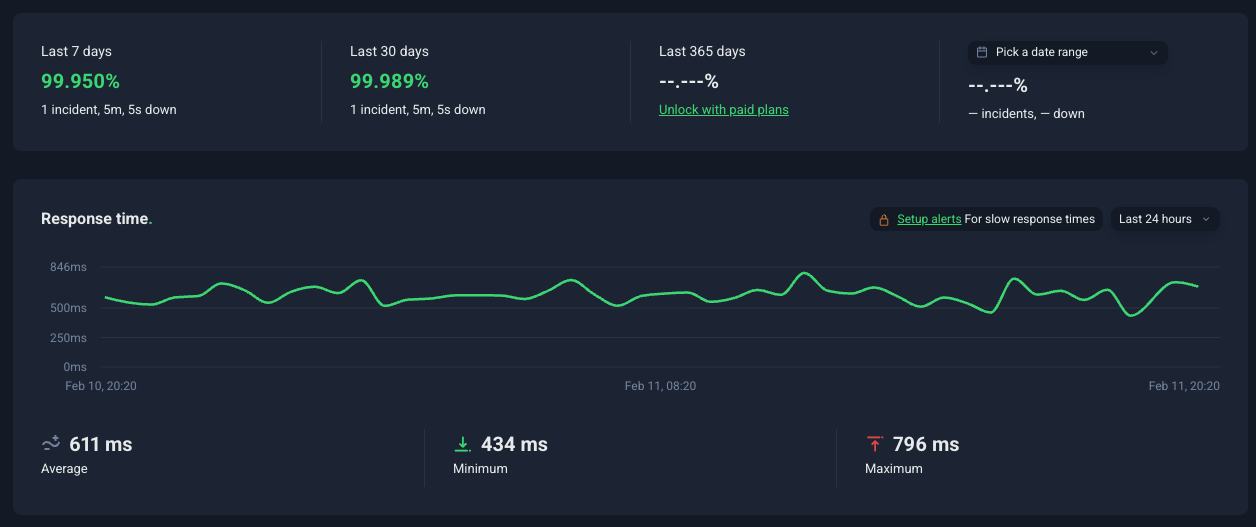The width and height of the screenshot is (1256, 527).
Task: Open the Unlock with paid plans link
Action: tap(723, 110)
